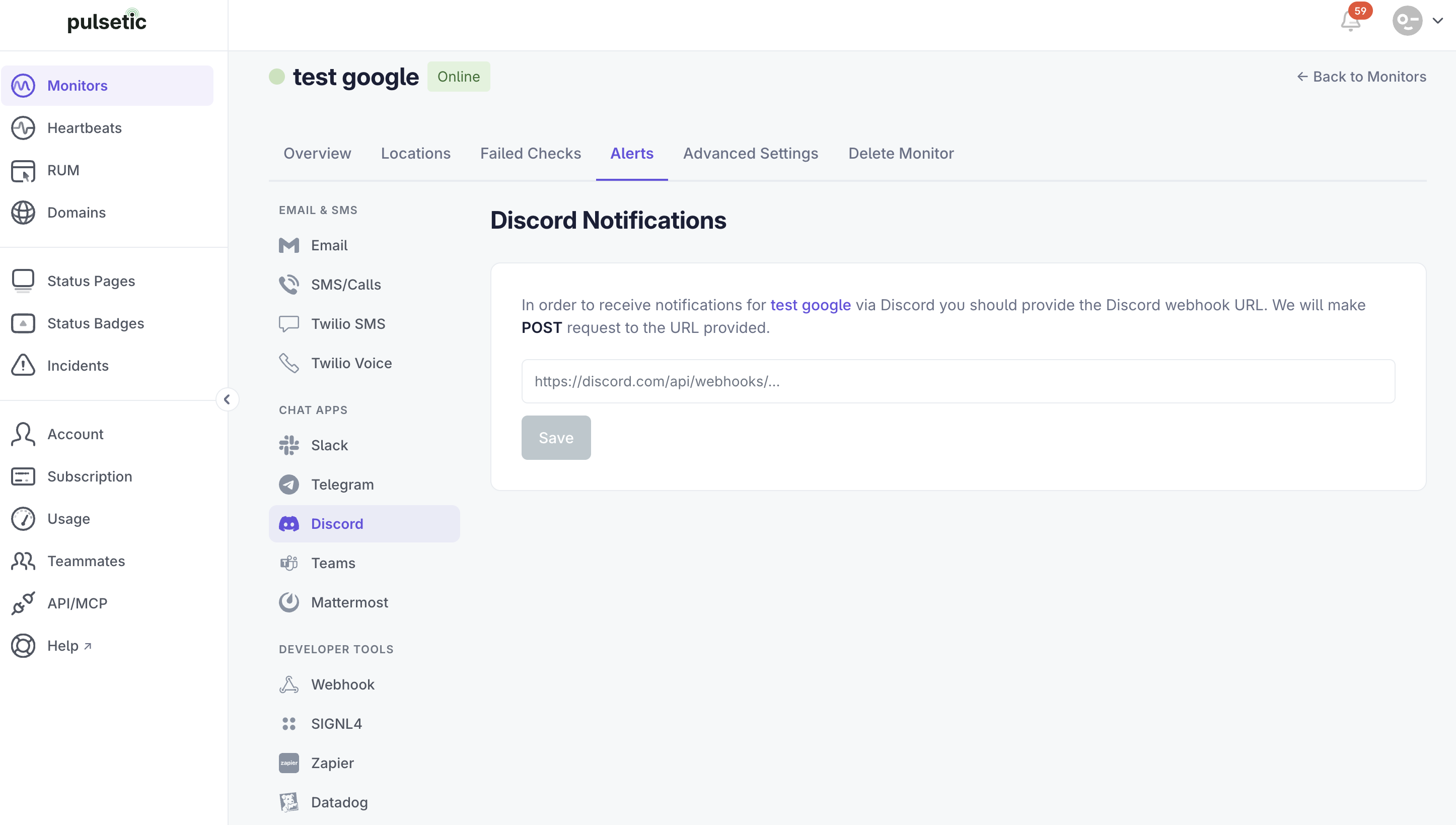Click the Usage gauge icon
Viewport: 1456px width, 825px height.
(23, 519)
